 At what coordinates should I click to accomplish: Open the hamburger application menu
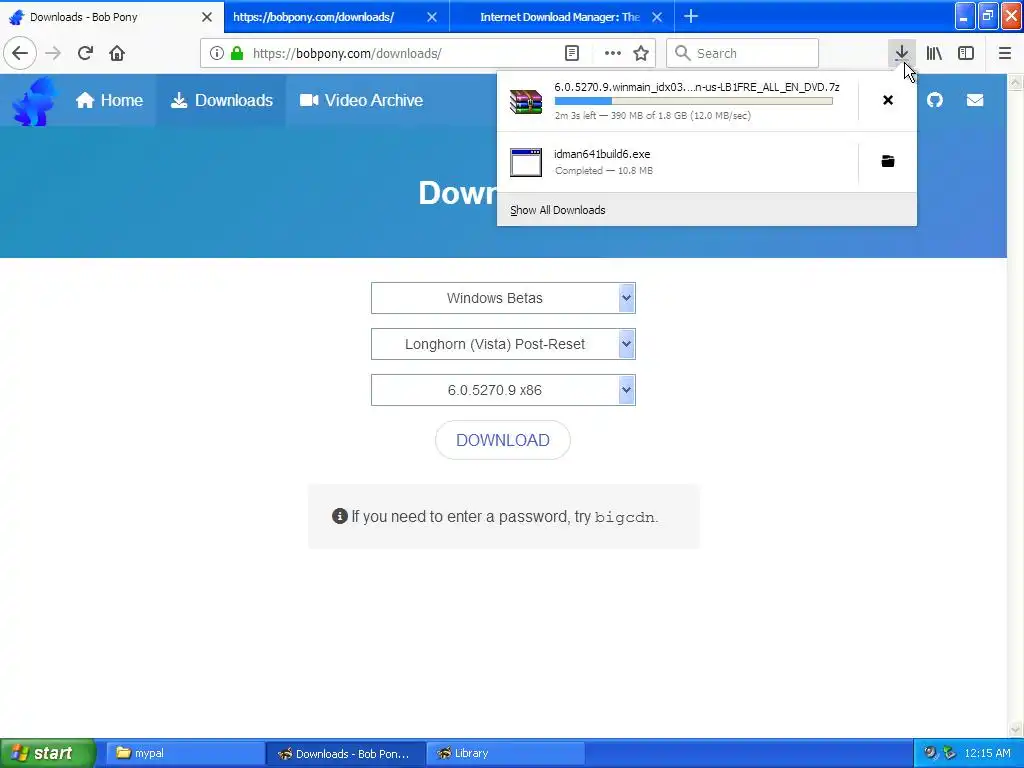1004,53
